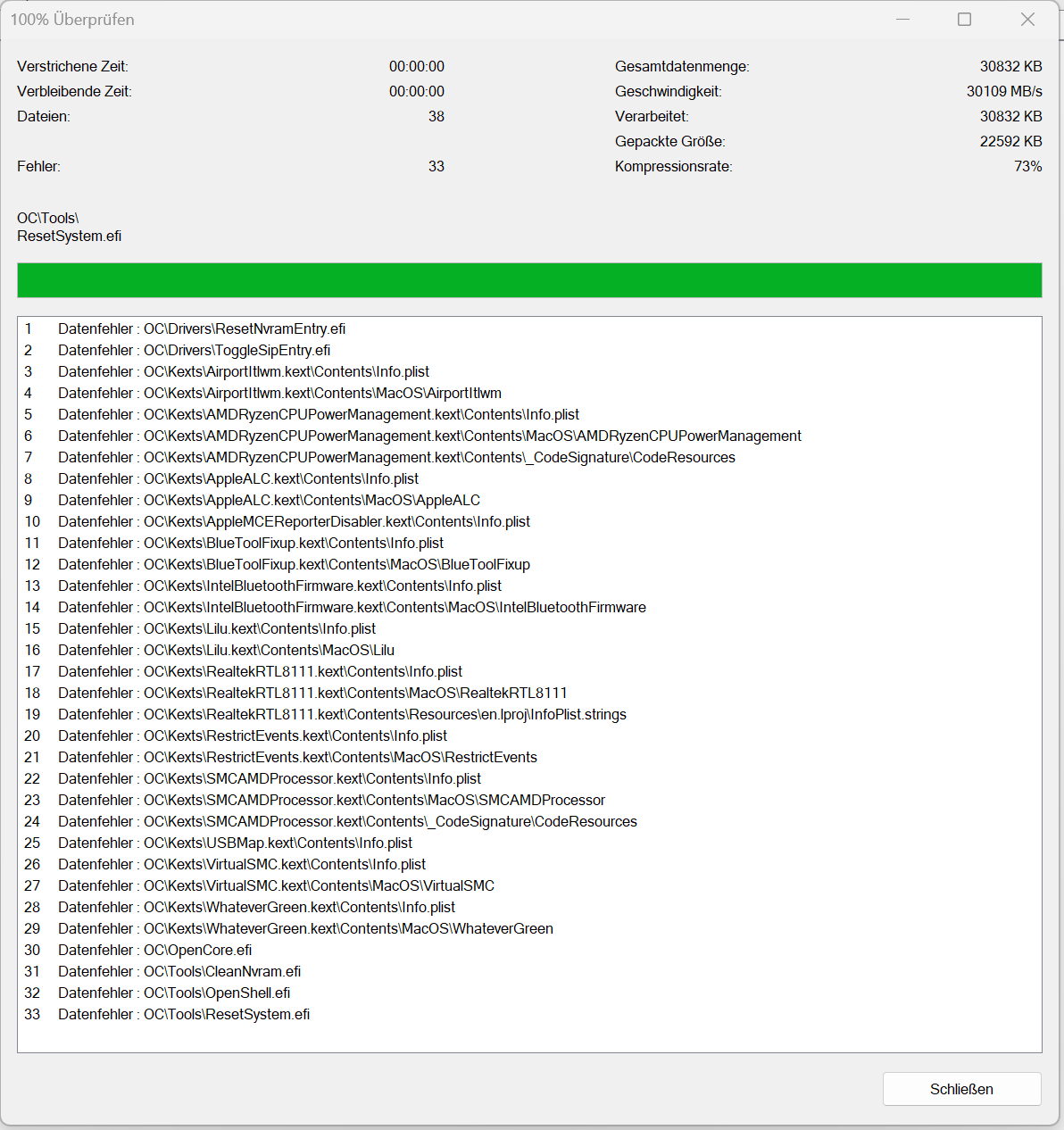The width and height of the screenshot is (1064, 1130).
Task: Close window with the X icon
Action: [1027, 19]
